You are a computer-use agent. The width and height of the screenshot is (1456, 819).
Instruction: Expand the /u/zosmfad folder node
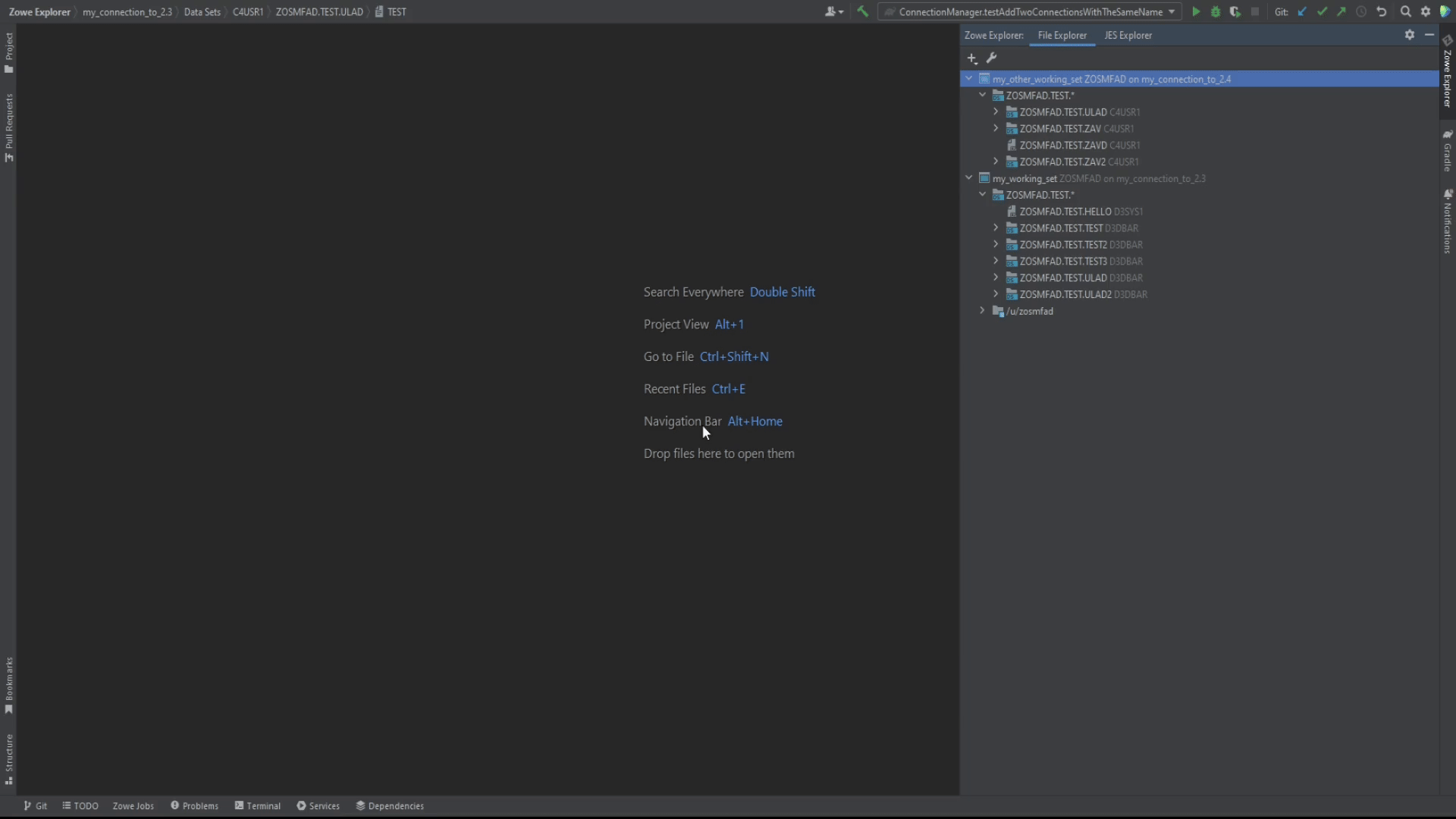coord(982,311)
